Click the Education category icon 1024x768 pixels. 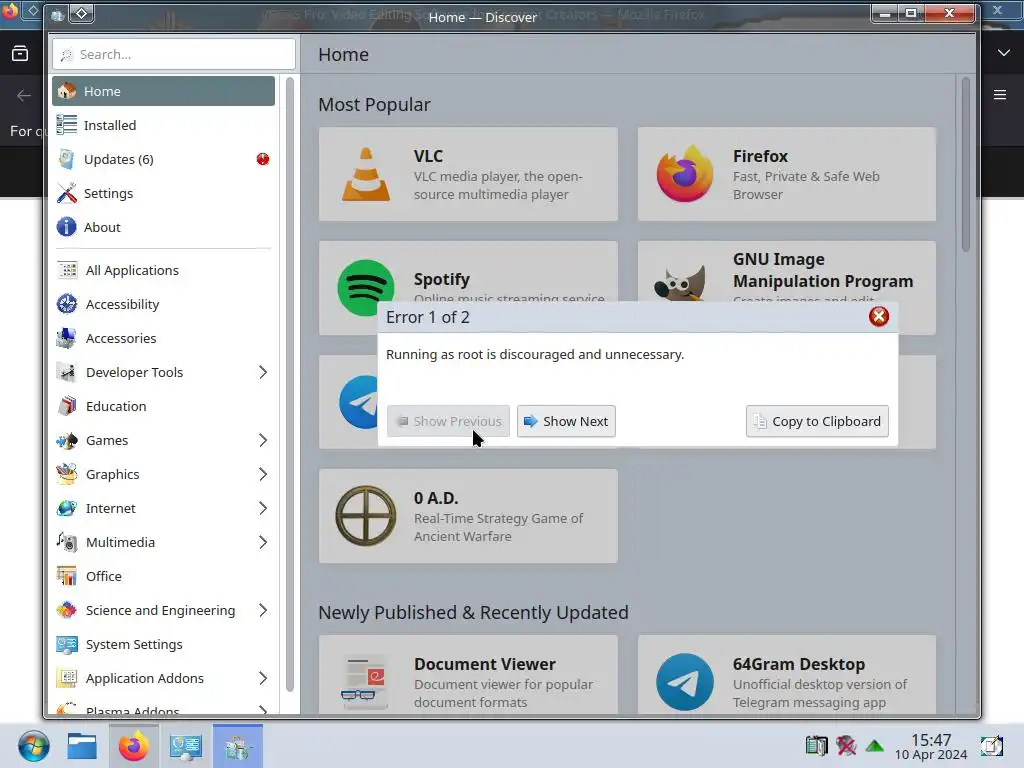click(x=67, y=406)
